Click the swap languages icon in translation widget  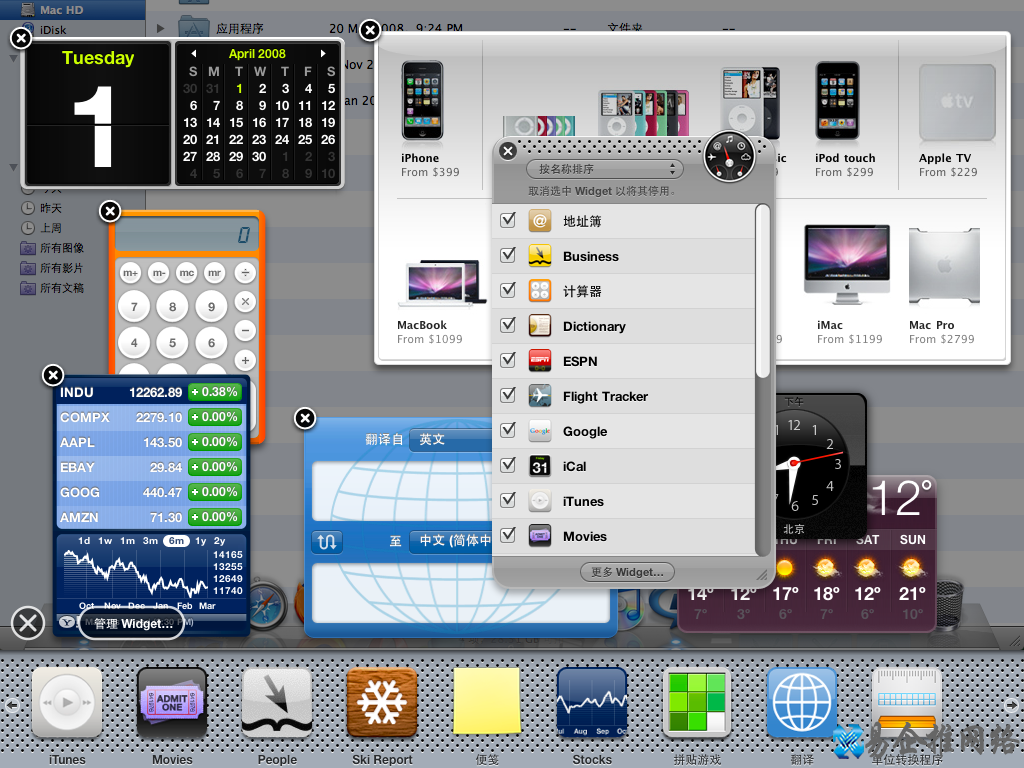(x=327, y=541)
